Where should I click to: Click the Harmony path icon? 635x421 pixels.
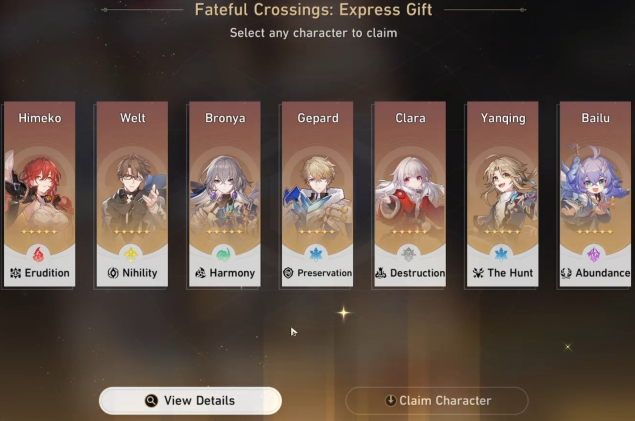(x=200, y=273)
